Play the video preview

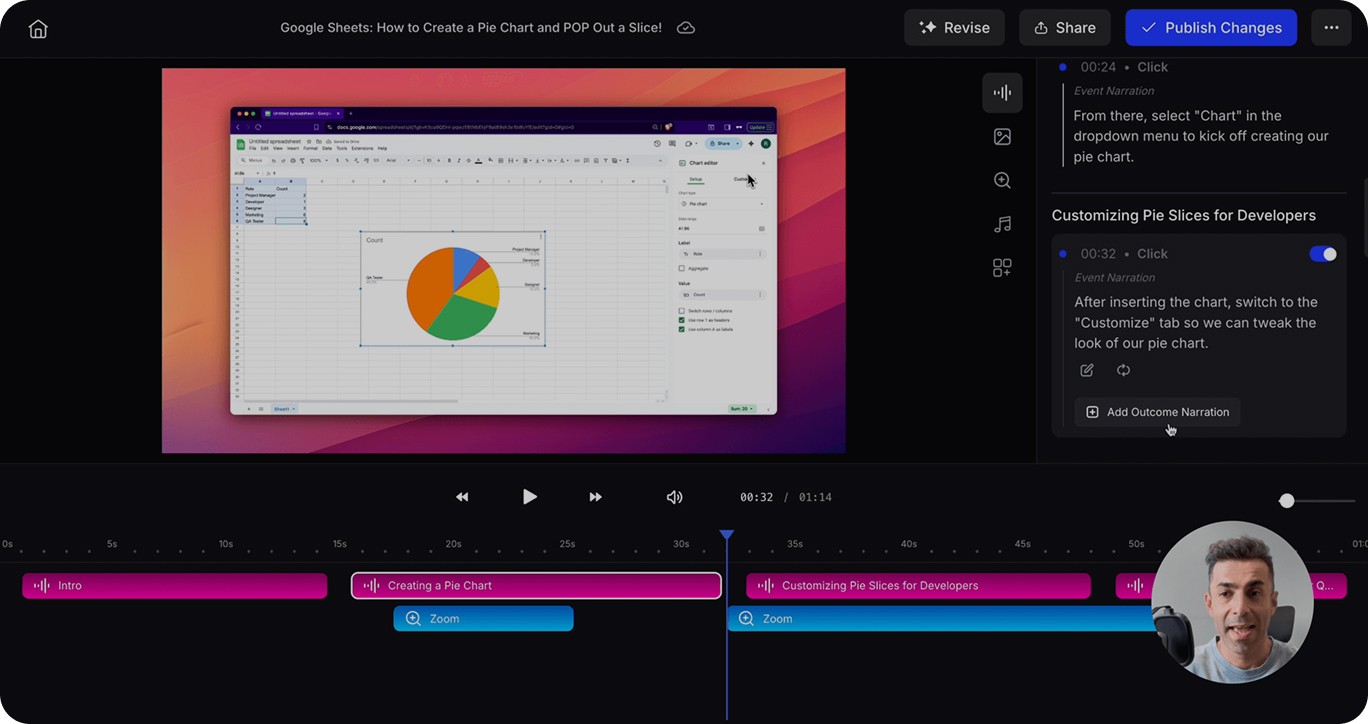(529, 497)
